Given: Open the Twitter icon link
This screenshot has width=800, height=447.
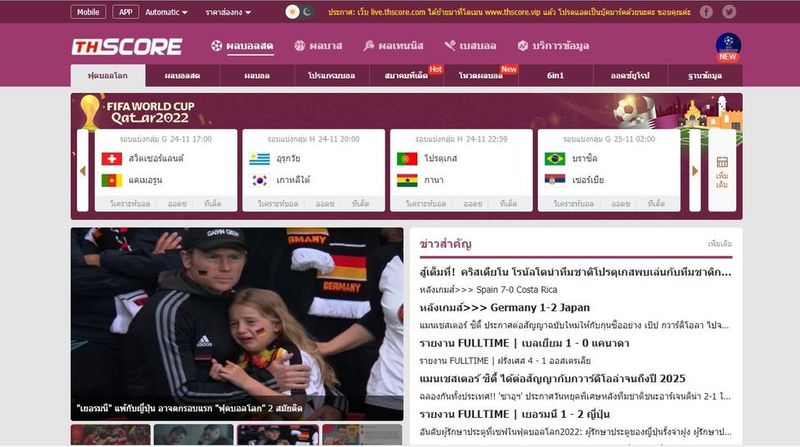Looking at the screenshot, I should pos(729,12).
